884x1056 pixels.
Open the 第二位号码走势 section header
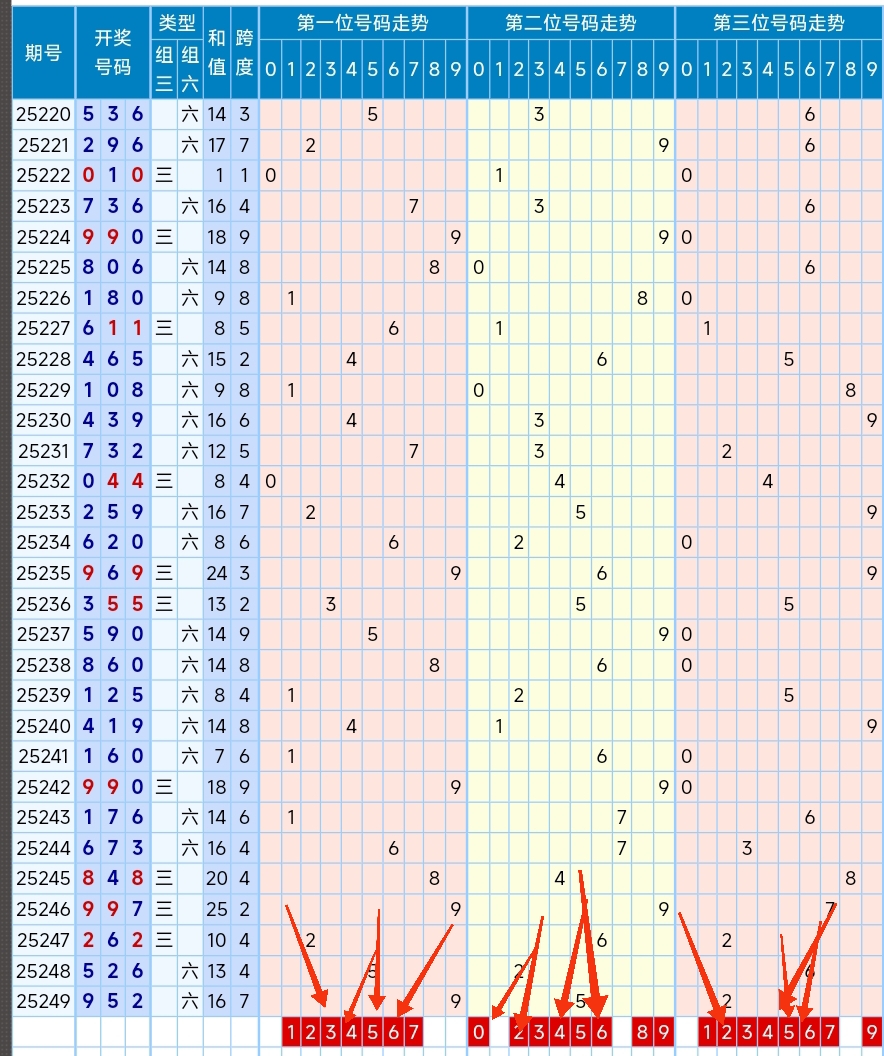571,23
